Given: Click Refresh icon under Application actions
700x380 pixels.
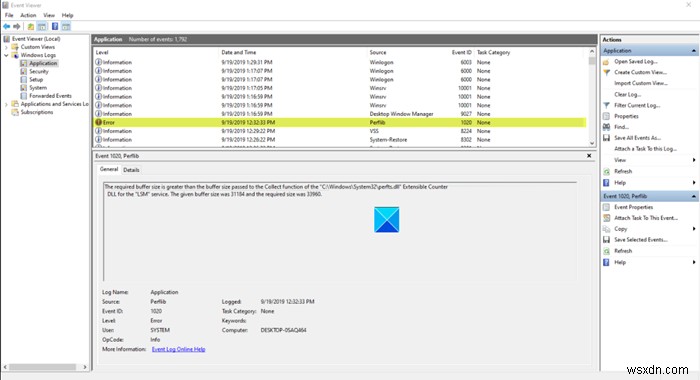Looking at the screenshot, I should point(606,171).
